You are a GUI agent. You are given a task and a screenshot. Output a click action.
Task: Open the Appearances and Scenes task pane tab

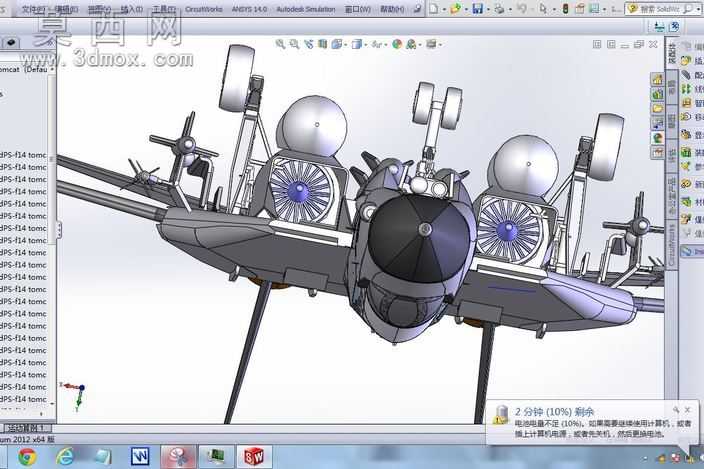coord(658,137)
